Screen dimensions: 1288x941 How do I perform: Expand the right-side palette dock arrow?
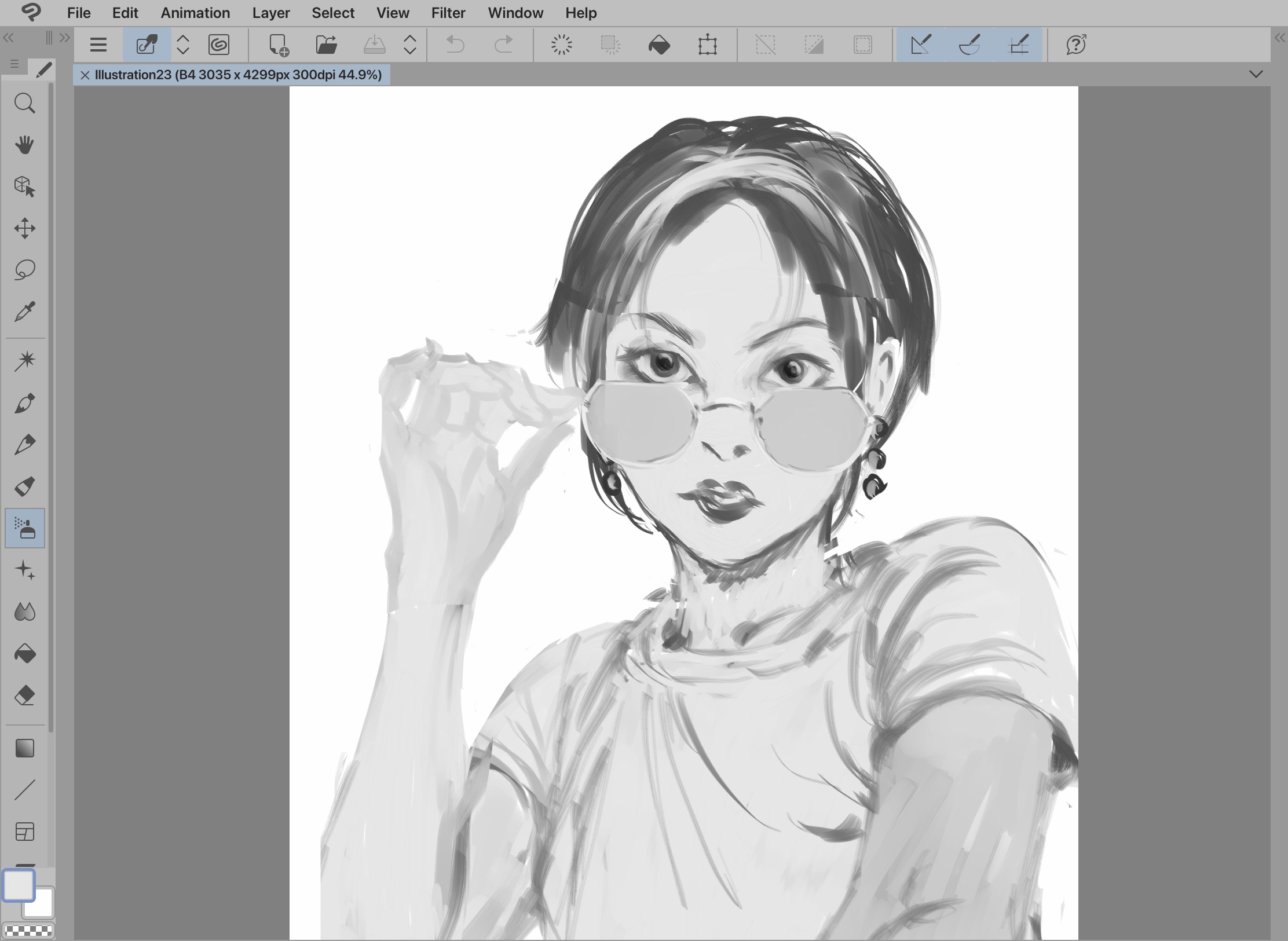pos(1280,38)
